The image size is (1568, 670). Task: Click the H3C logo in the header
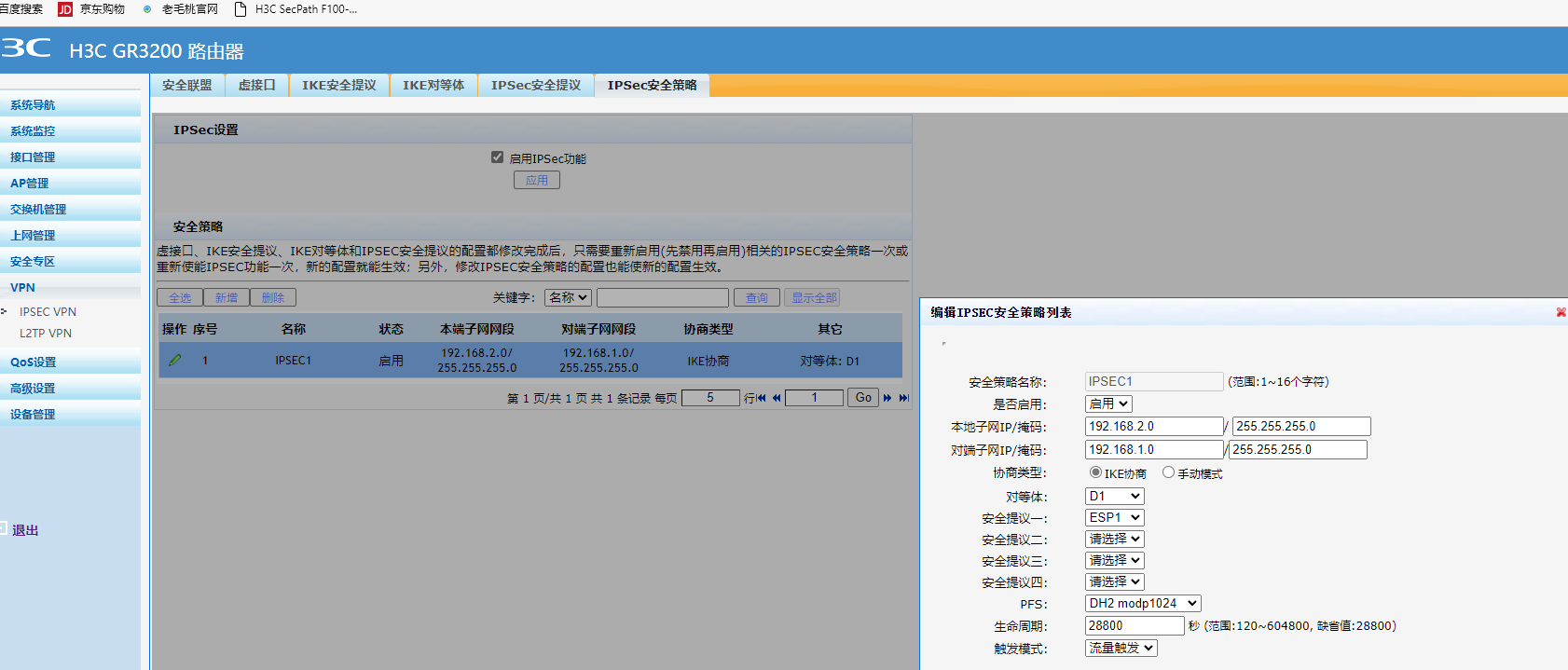click(x=26, y=48)
